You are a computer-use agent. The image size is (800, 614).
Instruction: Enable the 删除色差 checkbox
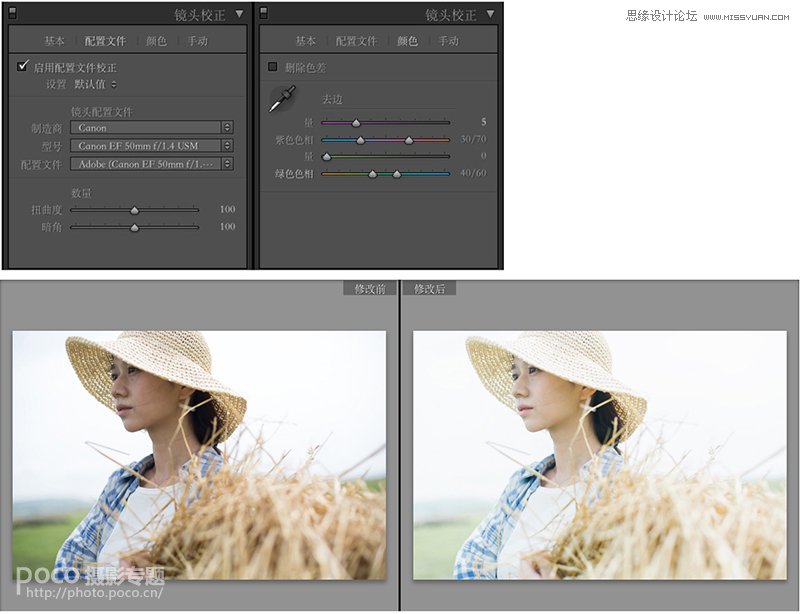pos(273,67)
